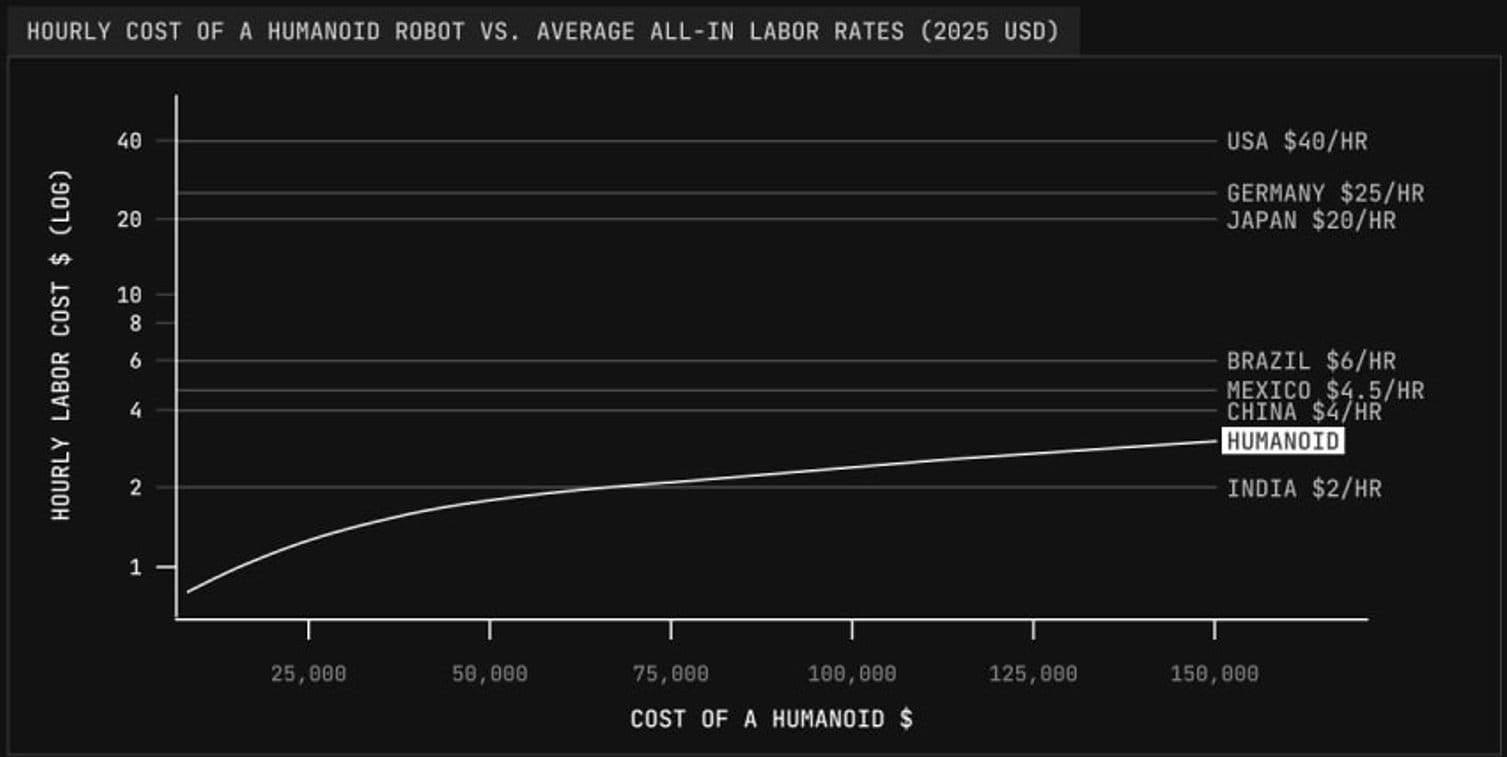The height and width of the screenshot is (757, 1507).
Task: Select the 150,000 x-axis tick label
Action: click(1214, 674)
